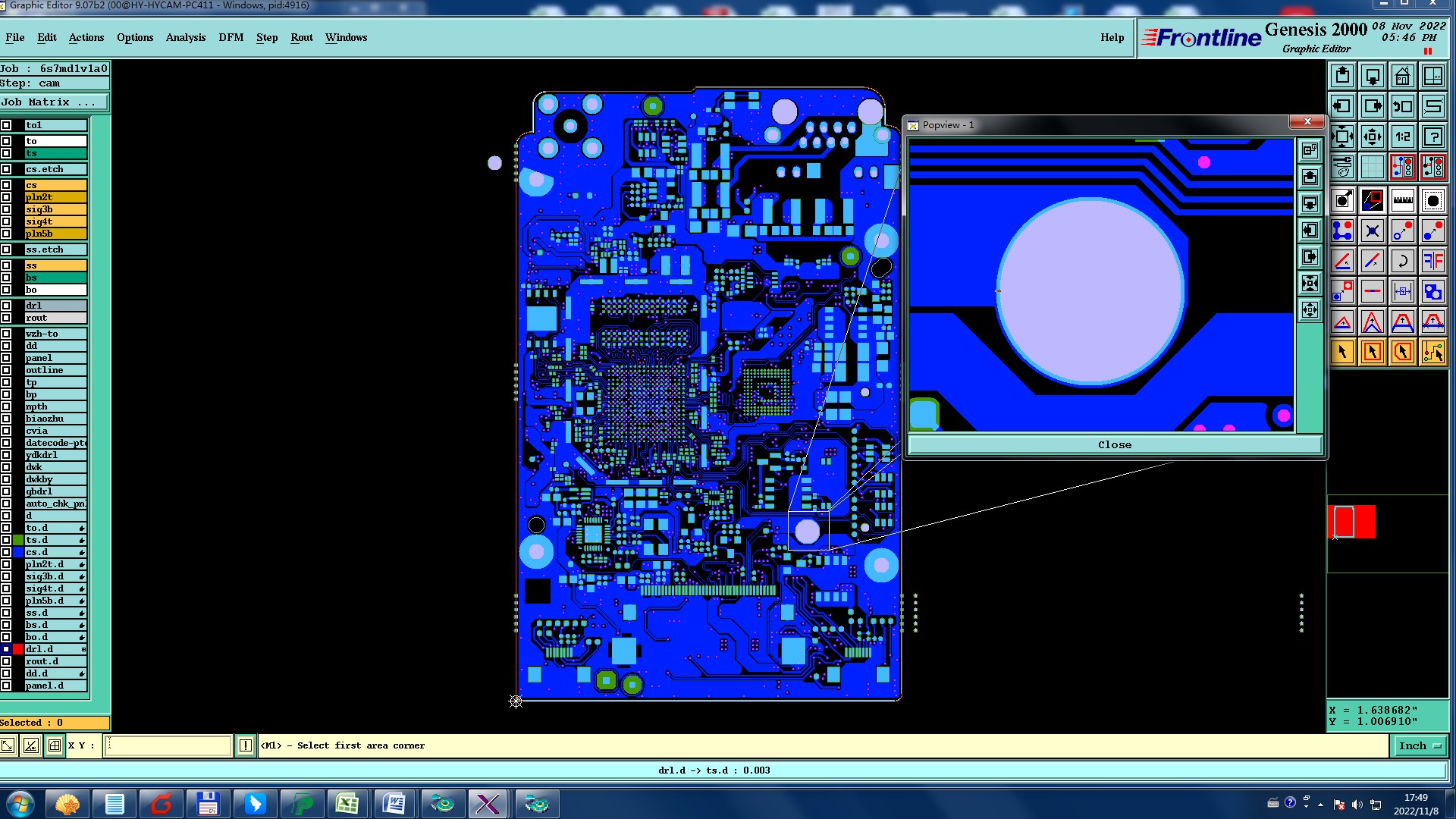Open the Actions menu
Image resolution: width=1456 pixels, height=819 pixels.
point(86,37)
